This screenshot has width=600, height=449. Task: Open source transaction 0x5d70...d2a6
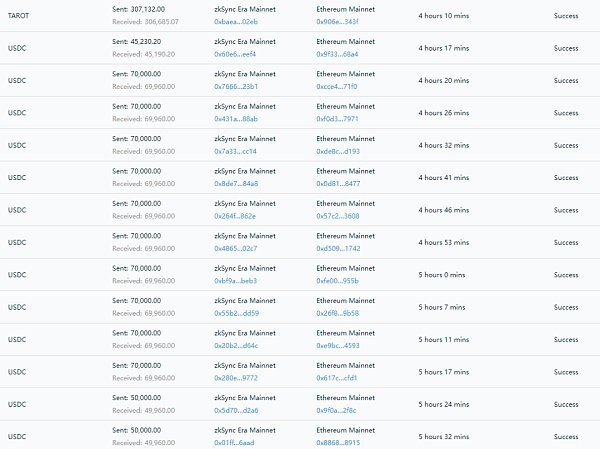pos(236,410)
